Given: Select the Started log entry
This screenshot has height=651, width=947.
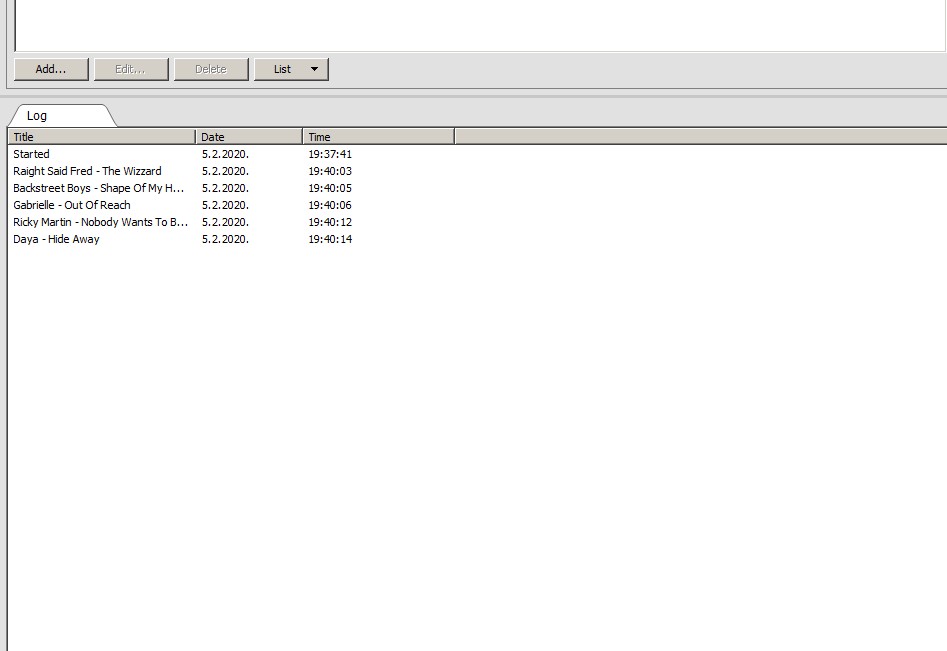Looking at the screenshot, I should coord(31,154).
